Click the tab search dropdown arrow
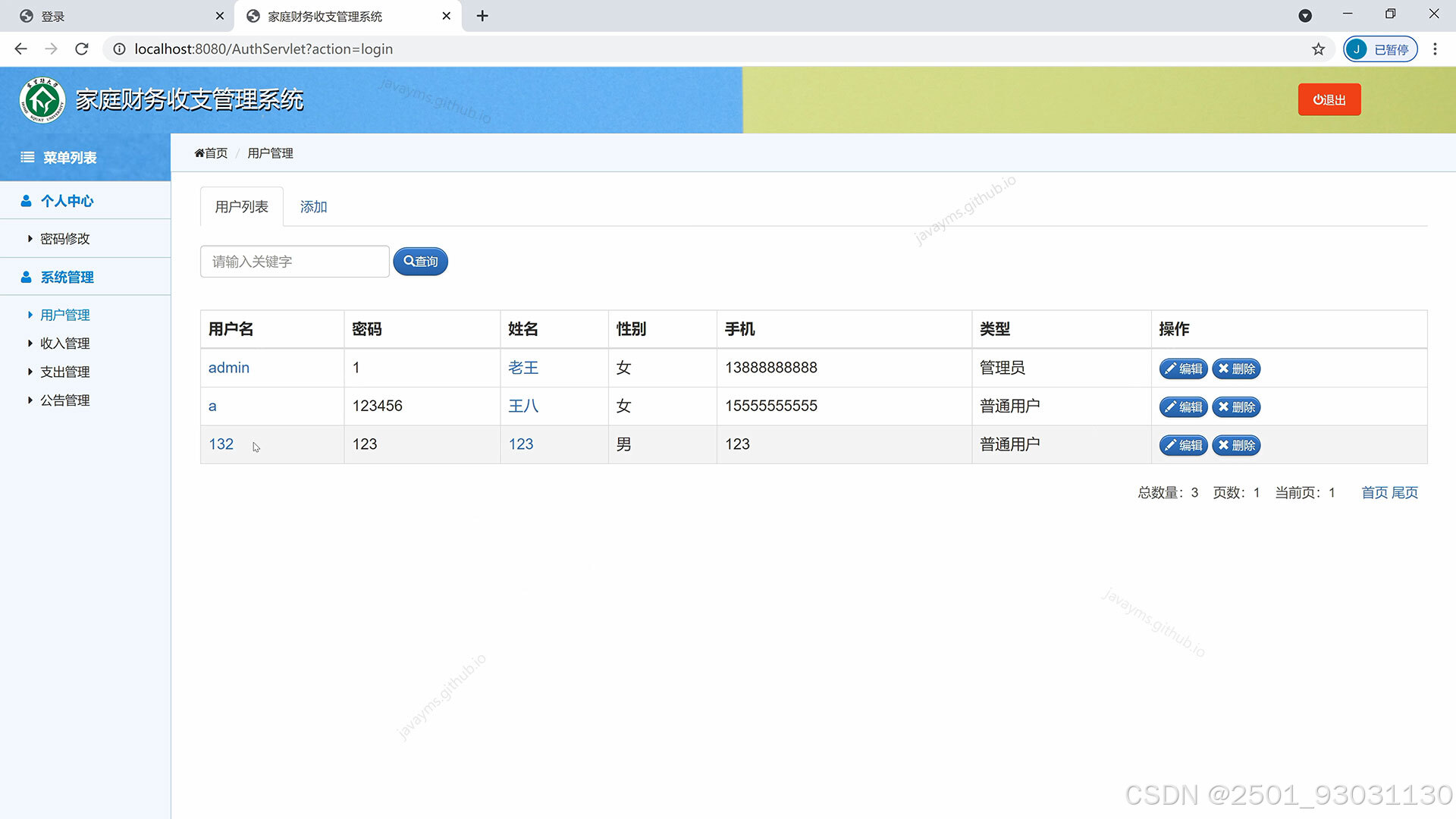This screenshot has height=819, width=1456. tap(1305, 16)
